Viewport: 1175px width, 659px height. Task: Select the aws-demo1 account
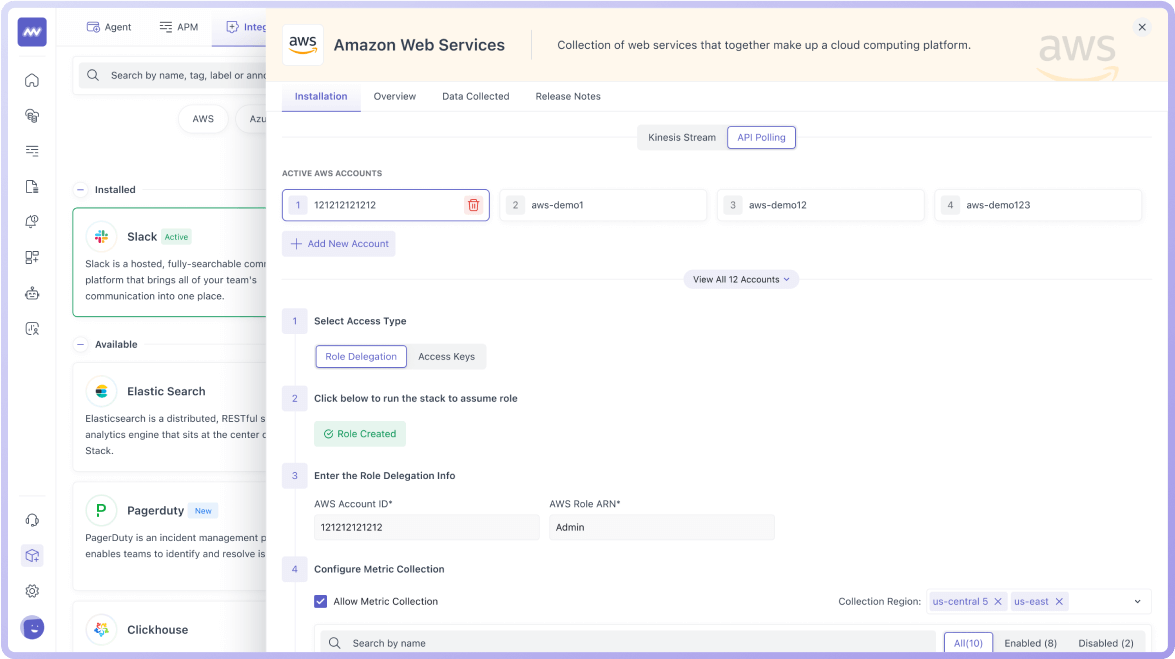603,205
